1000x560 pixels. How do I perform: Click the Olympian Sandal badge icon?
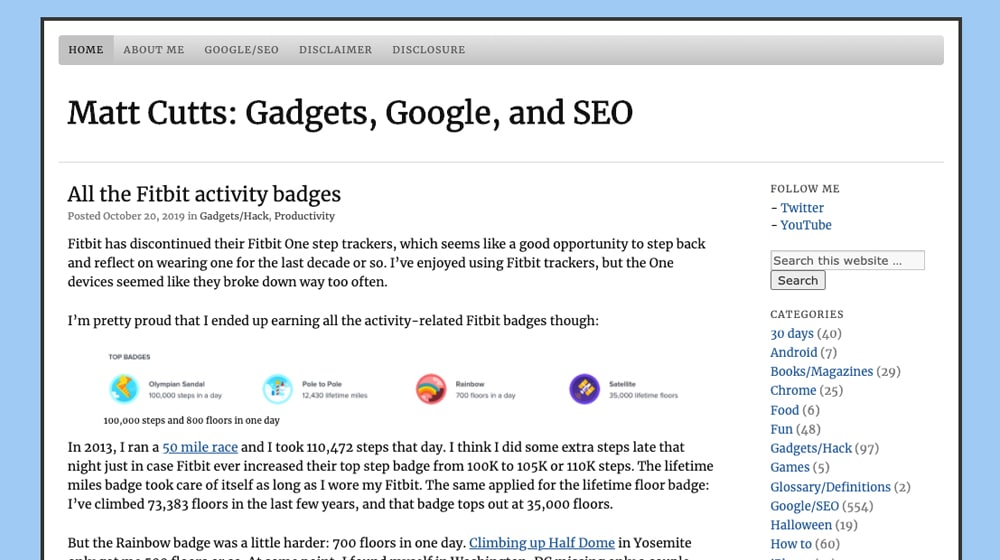(124, 388)
